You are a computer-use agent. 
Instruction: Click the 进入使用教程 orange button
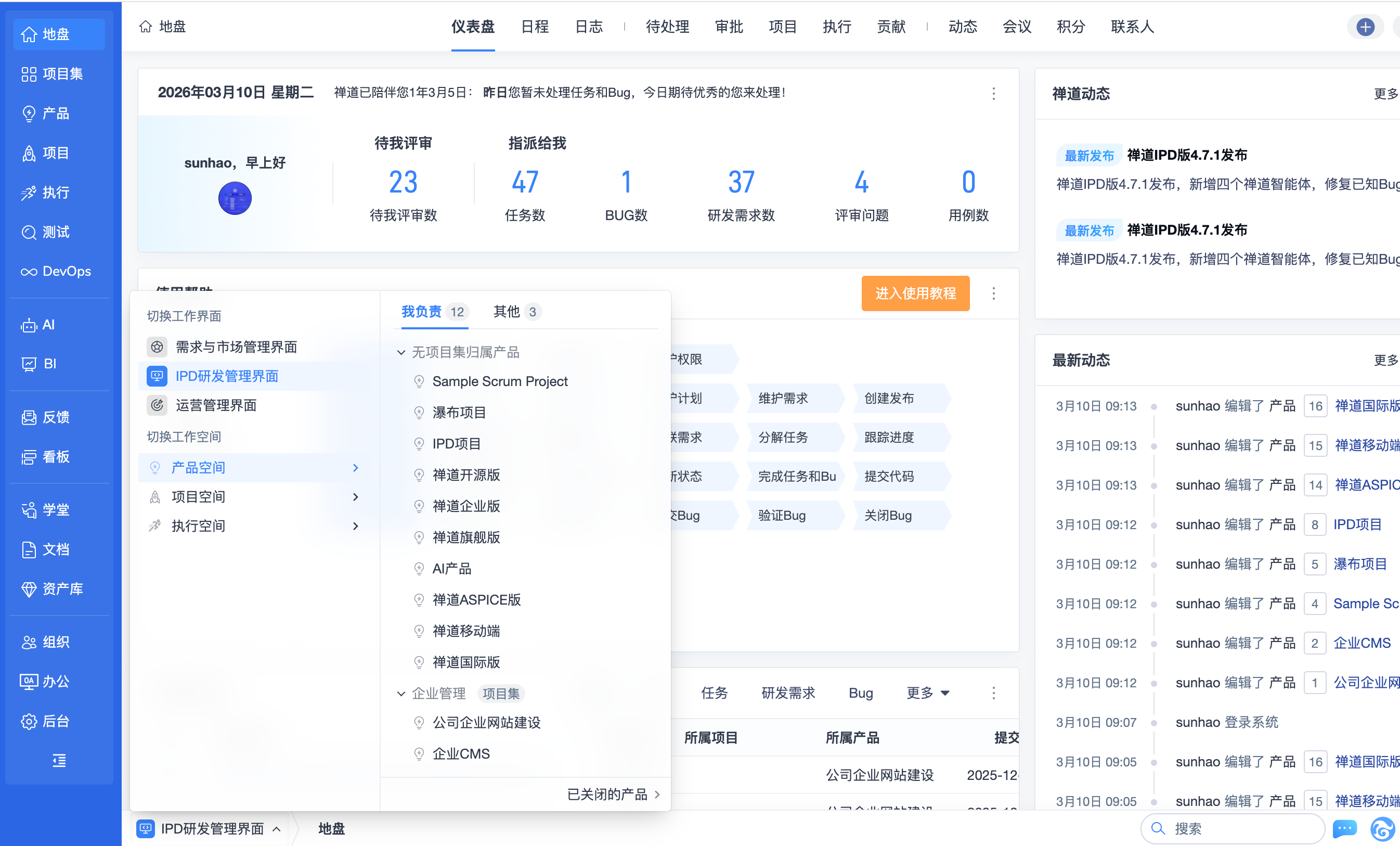[915, 293]
